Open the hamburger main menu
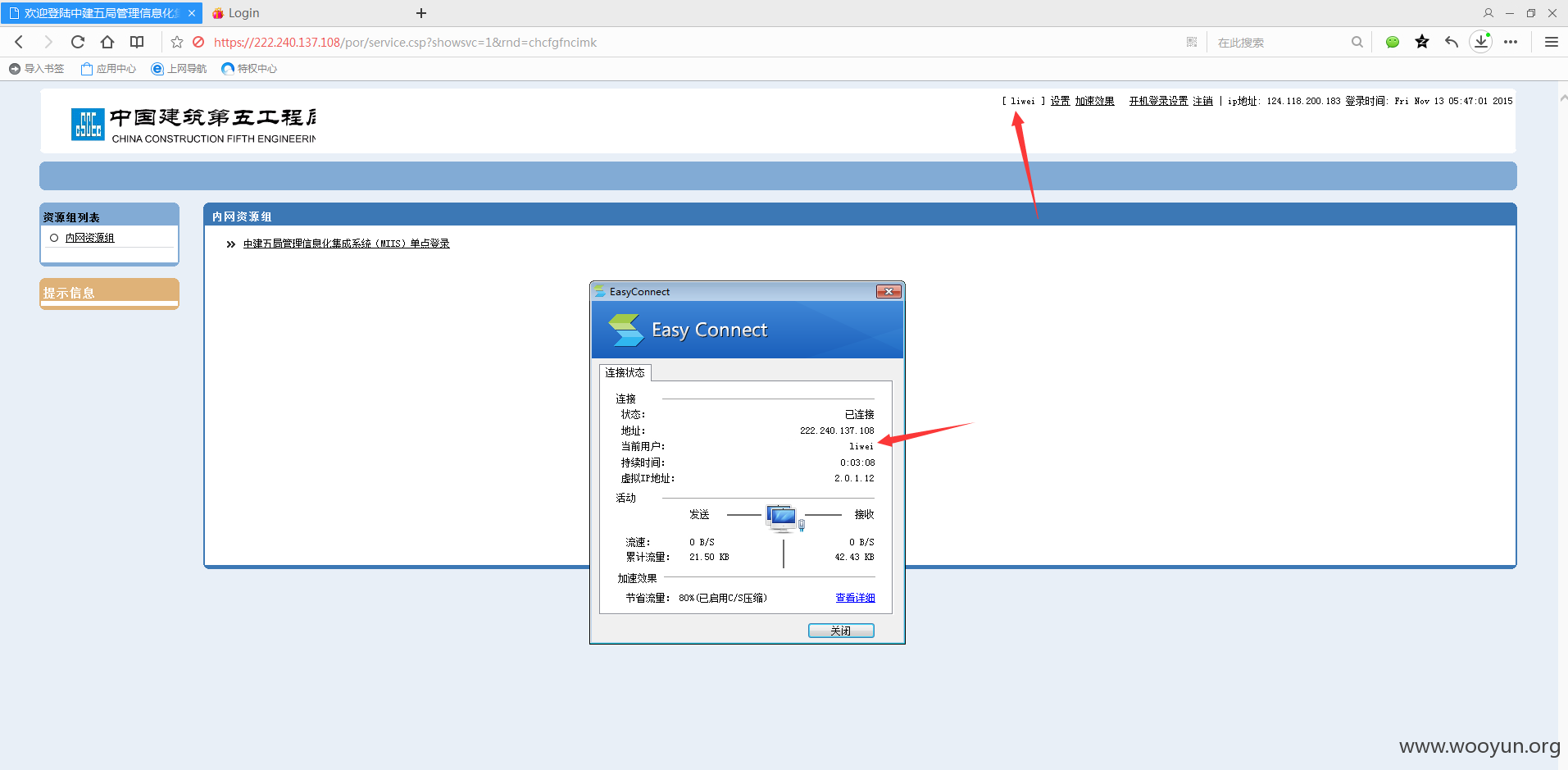 1552,42
